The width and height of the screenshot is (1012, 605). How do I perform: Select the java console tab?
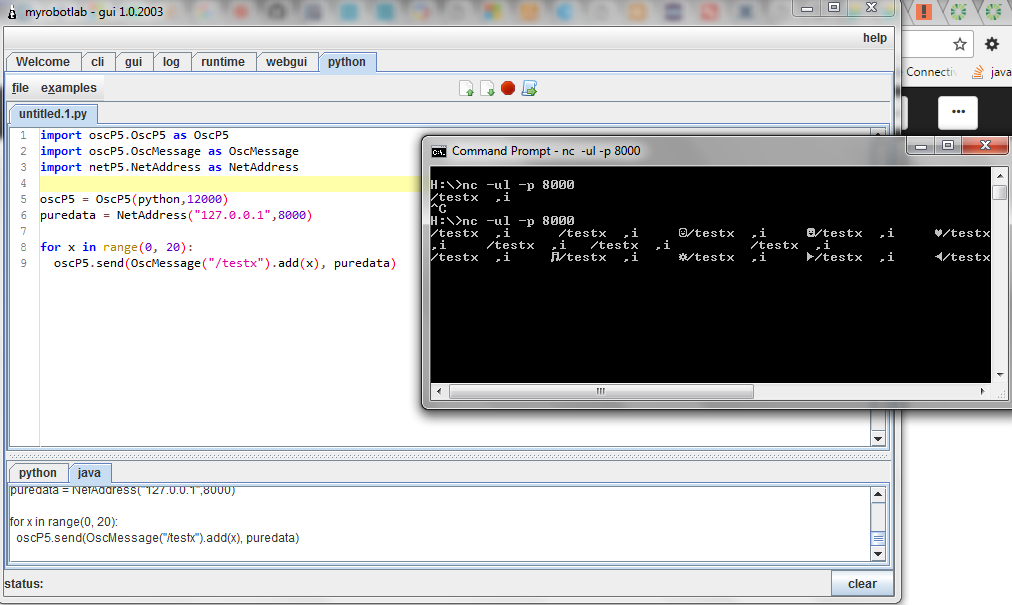[x=89, y=473]
